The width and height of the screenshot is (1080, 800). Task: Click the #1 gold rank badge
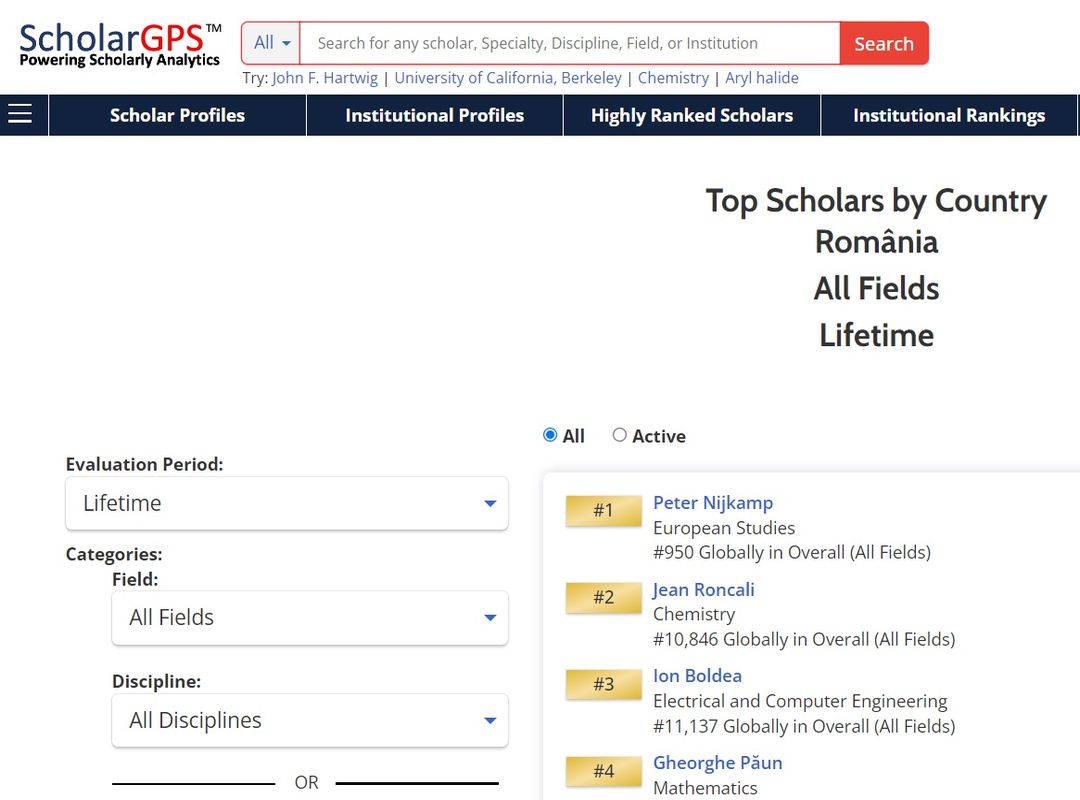(x=603, y=510)
